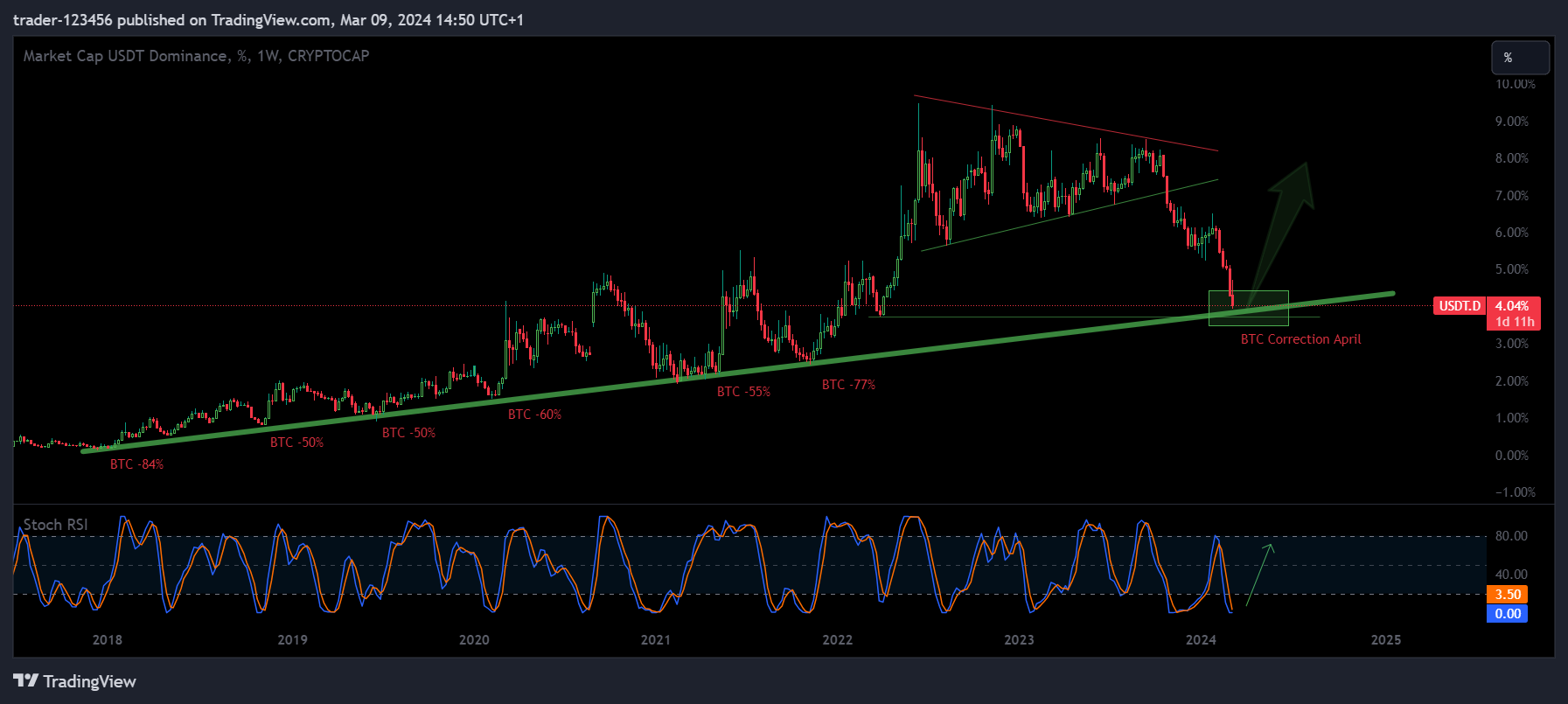Click the 8.00% price axis label
The height and width of the screenshot is (704, 1568).
(1512, 158)
